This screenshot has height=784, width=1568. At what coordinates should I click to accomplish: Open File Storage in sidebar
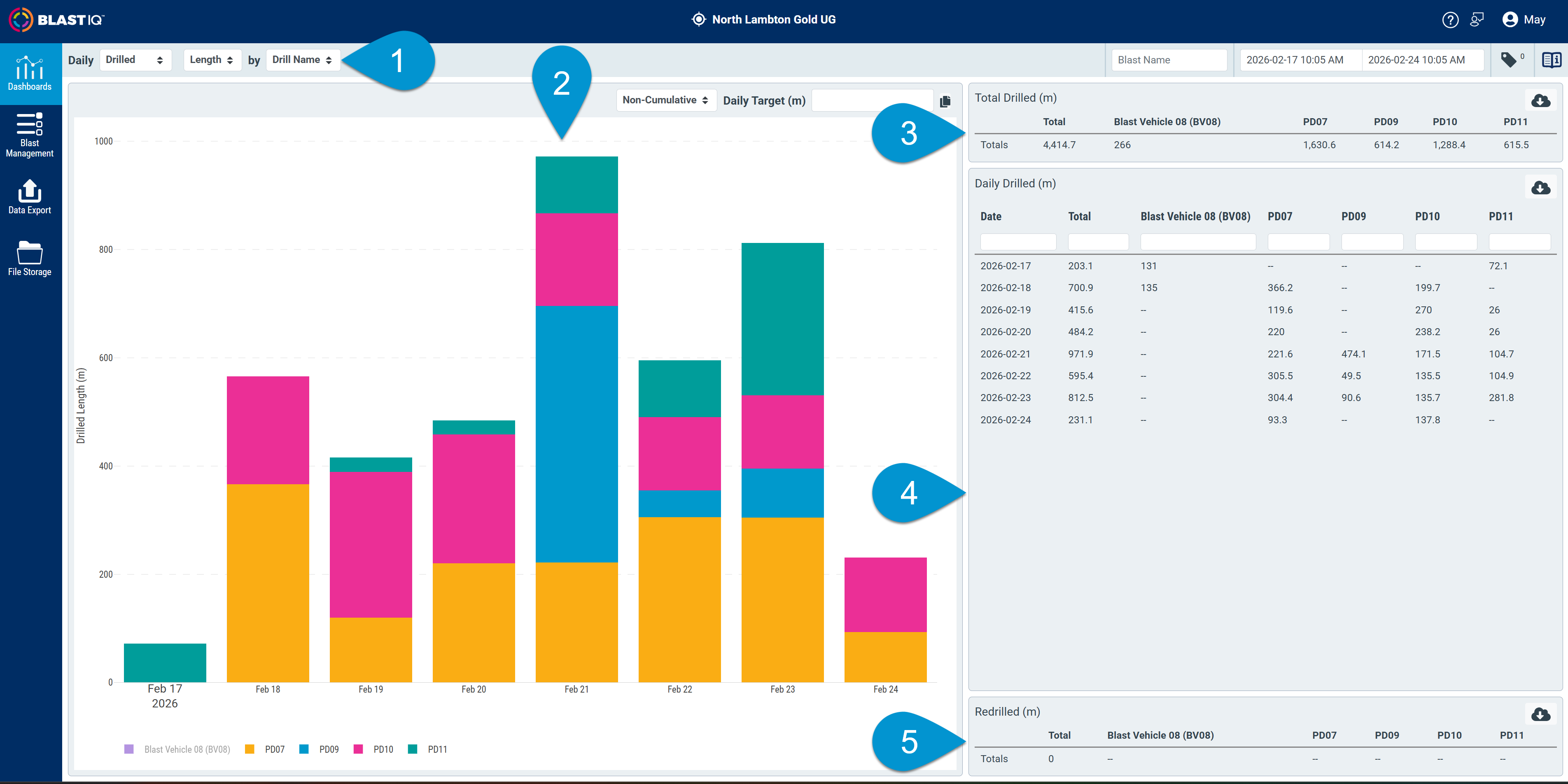click(30, 259)
